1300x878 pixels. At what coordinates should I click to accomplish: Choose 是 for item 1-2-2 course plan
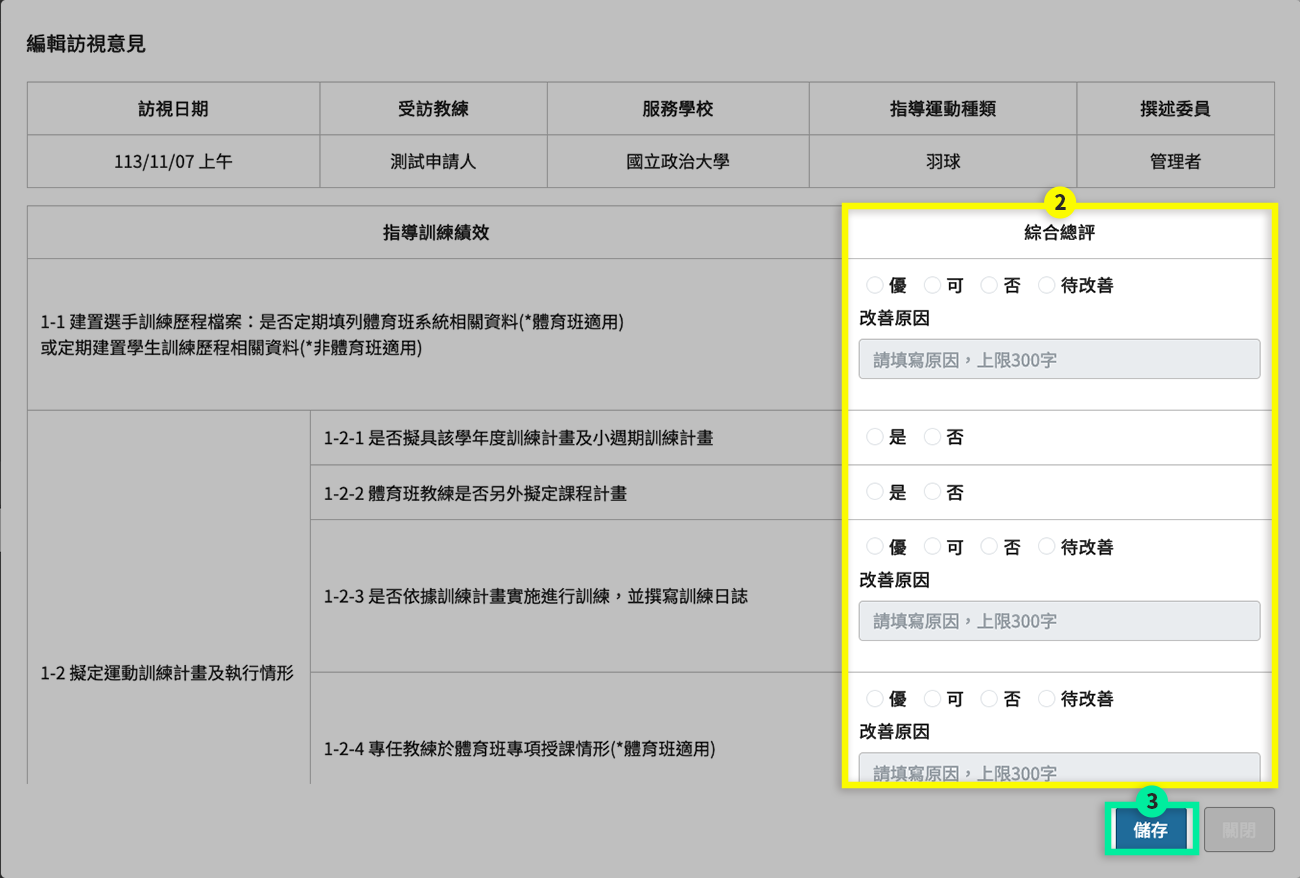[x=875, y=492]
